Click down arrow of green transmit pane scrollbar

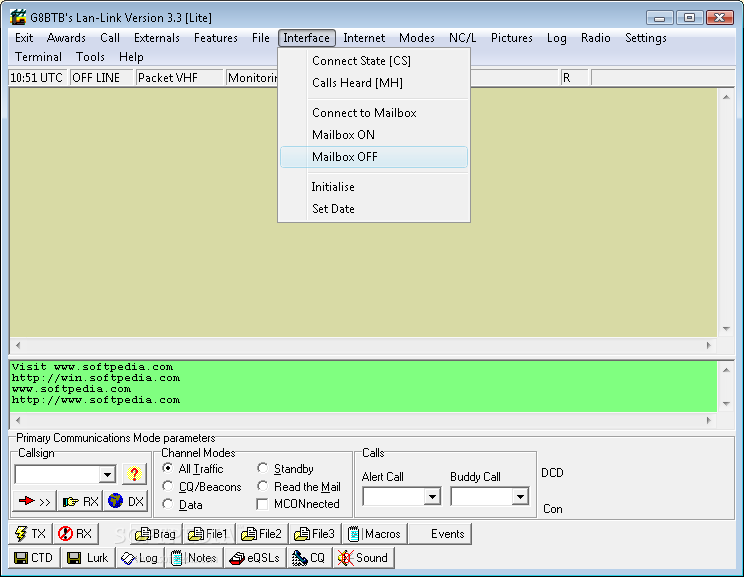pyautogui.click(x=726, y=404)
